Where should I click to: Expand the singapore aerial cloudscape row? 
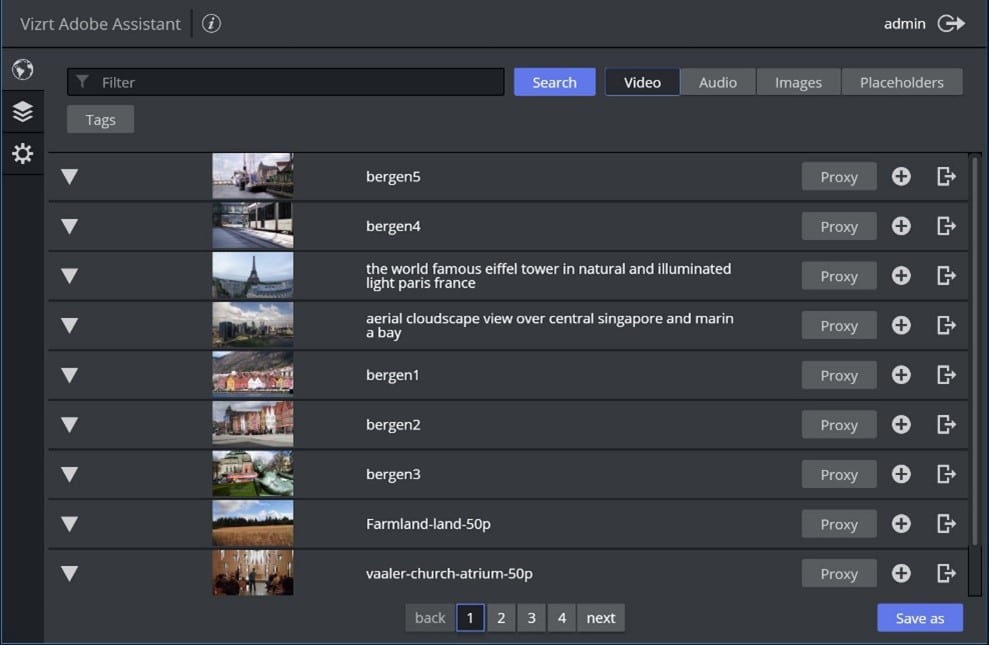tap(68, 325)
